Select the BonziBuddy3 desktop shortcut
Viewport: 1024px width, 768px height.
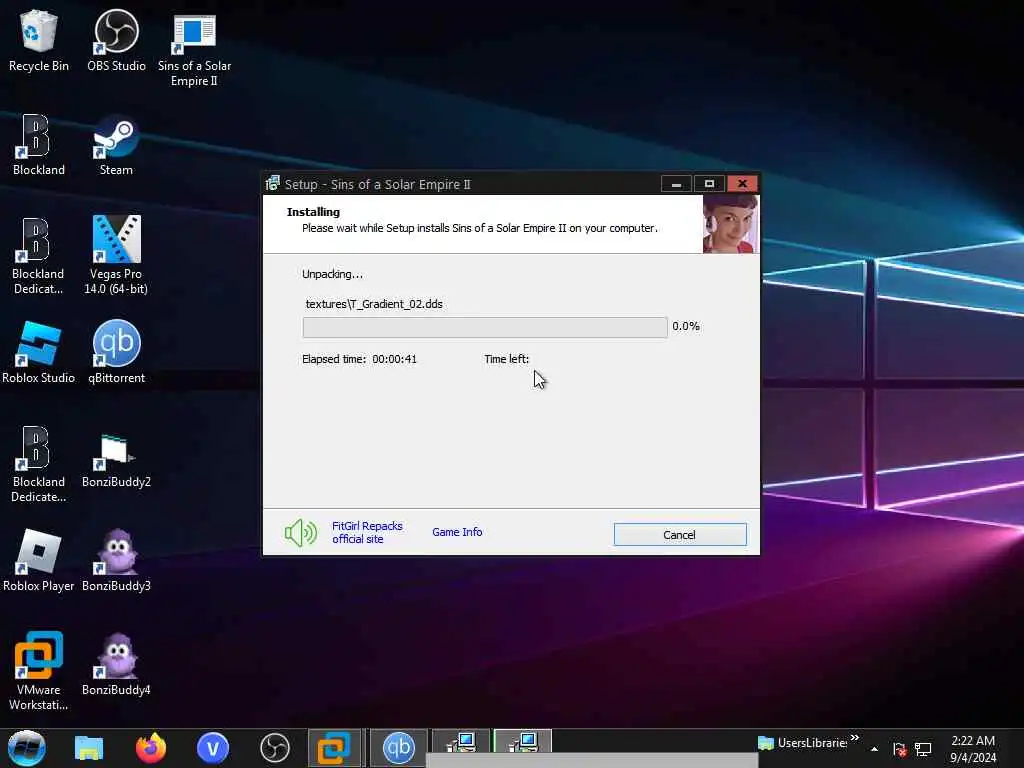pyautogui.click(x=116, y=560)
